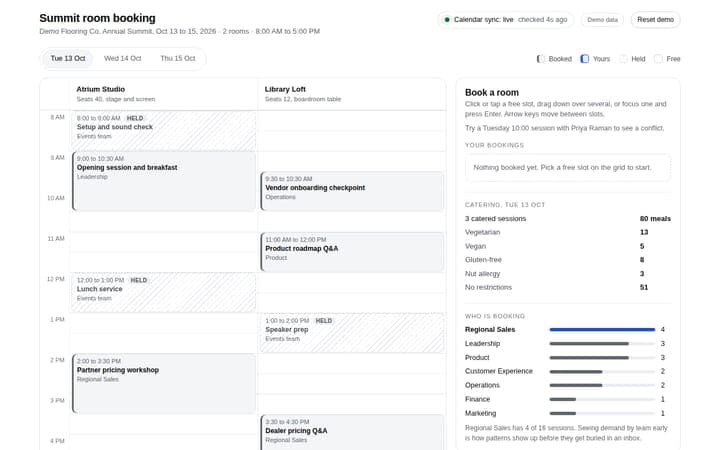Screen dimensions: 720x450
Task: Click the Nut allergy count row
Action: pyautogui.click(x=568, y=274)
